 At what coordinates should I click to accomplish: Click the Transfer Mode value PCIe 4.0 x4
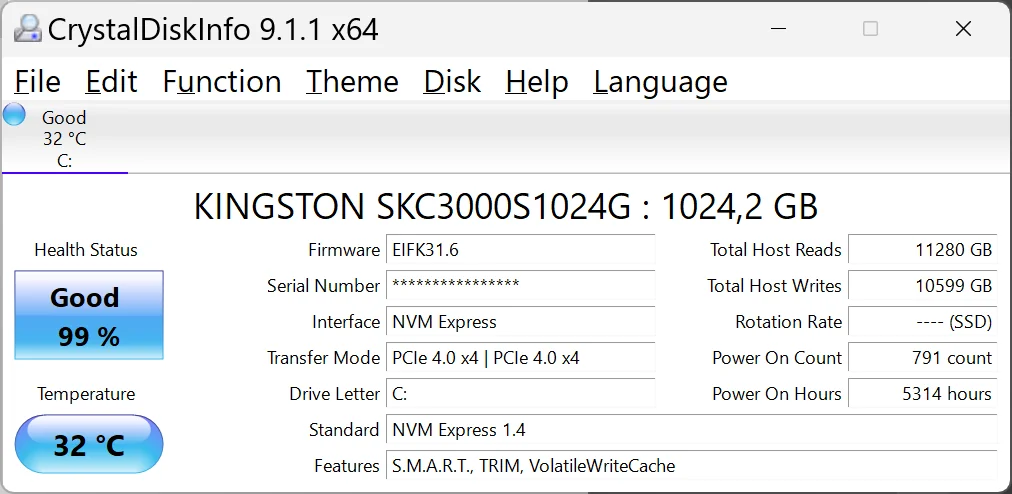pos(520,358)
